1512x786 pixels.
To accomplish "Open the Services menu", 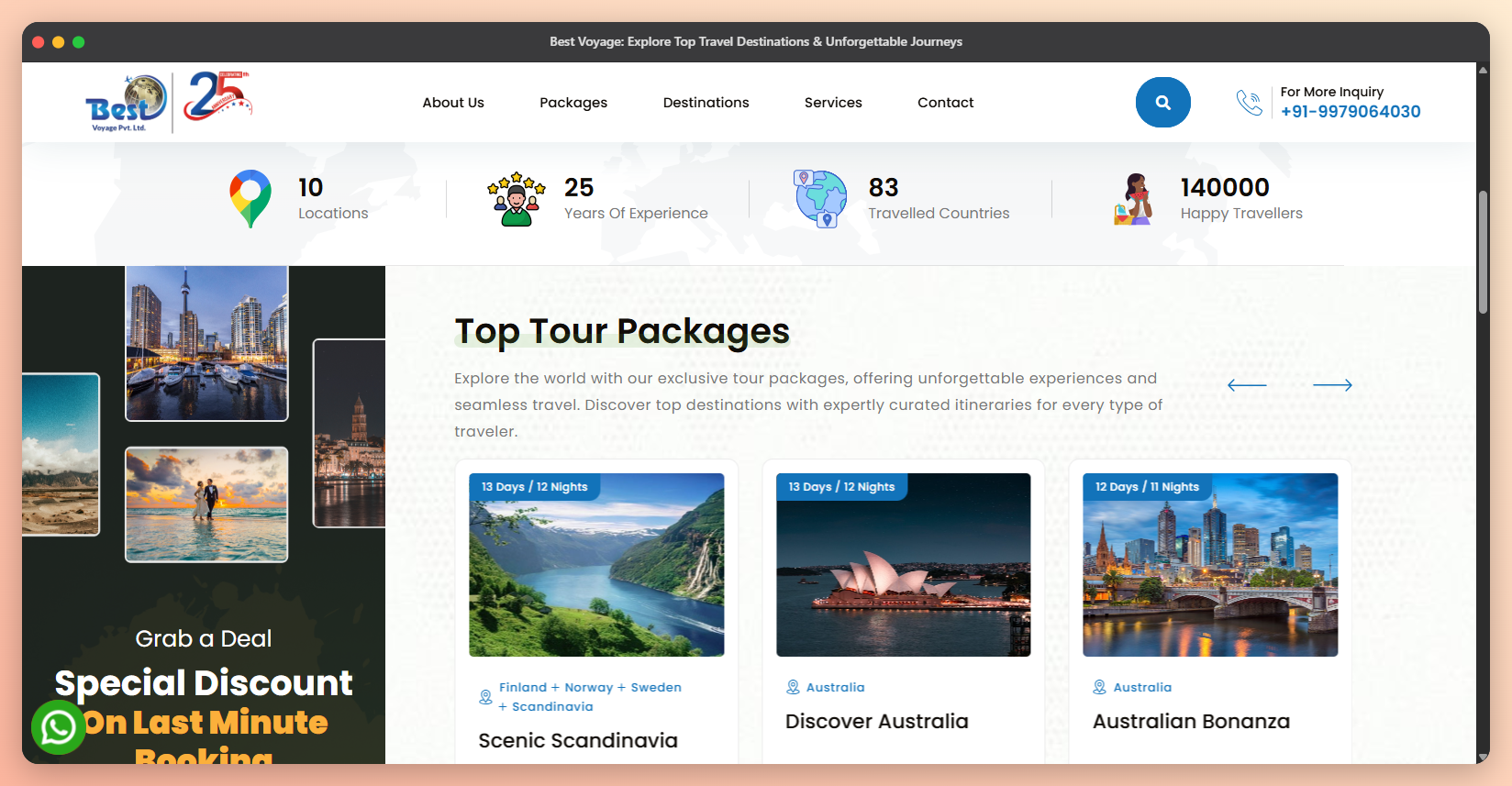I will tap(833, 103).
